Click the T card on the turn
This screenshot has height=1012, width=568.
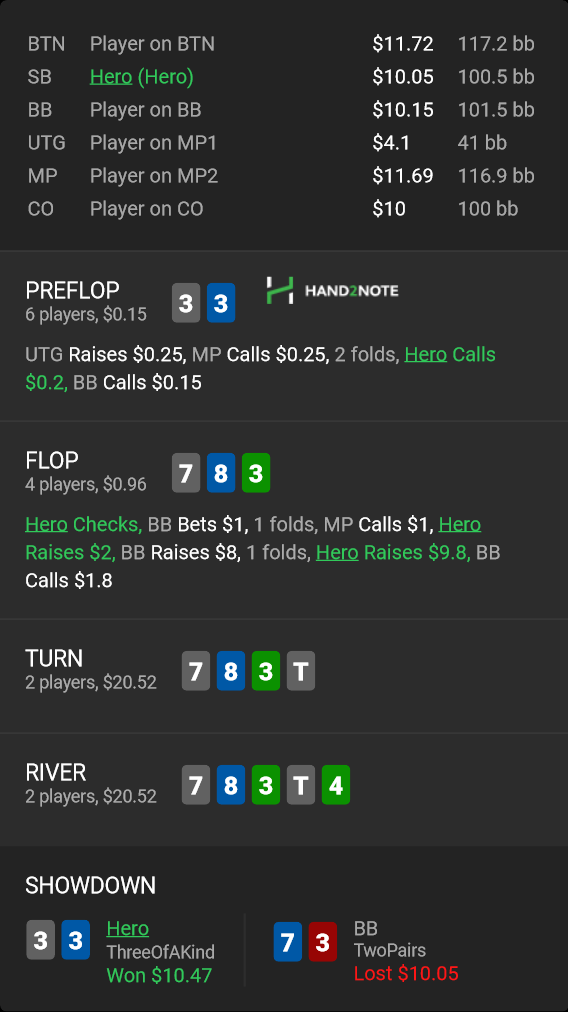[x=301, y=671]
